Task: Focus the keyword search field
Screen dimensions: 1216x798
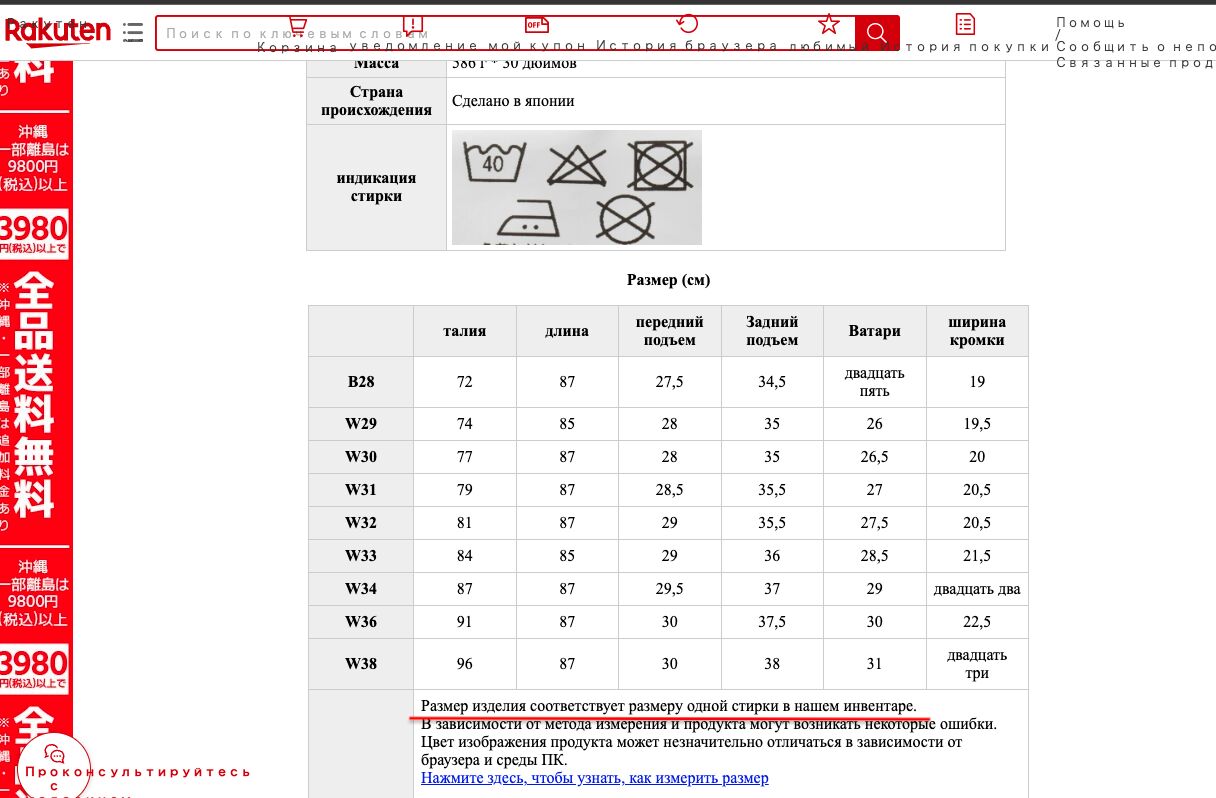Action: [x=505, y=33]
